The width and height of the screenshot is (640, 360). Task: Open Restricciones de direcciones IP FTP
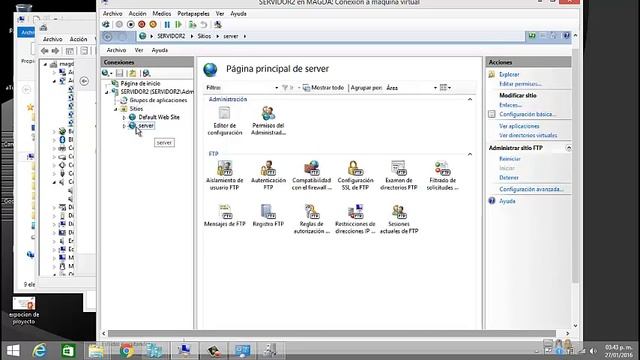[x=355, y=219]
